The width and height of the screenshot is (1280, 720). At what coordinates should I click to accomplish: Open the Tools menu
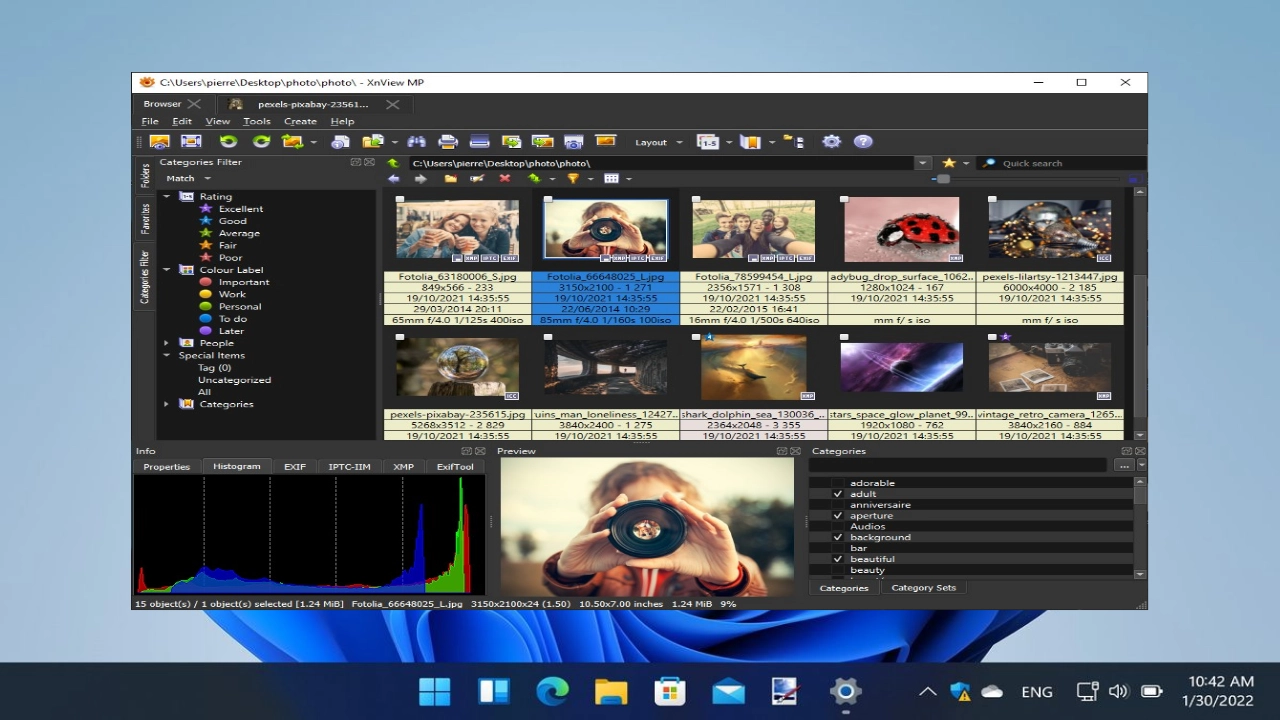pyautogui.click(x=257, y=121)
